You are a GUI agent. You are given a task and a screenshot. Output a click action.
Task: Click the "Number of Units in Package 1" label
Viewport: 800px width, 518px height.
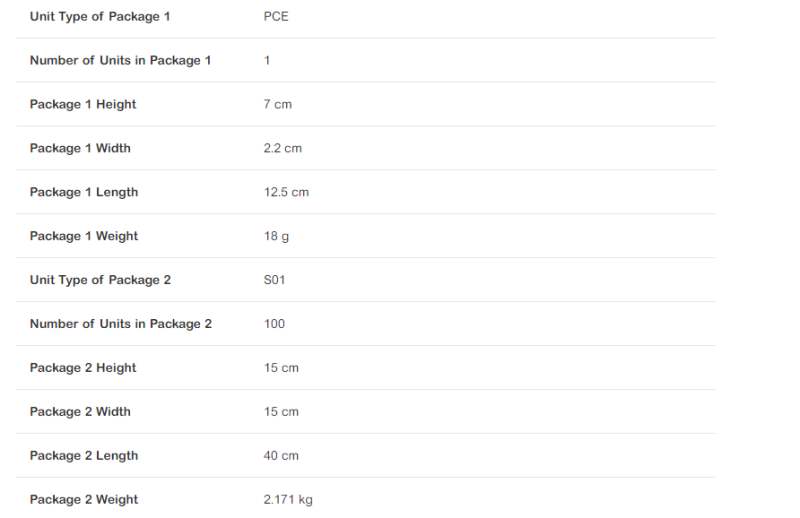point(120,60)
